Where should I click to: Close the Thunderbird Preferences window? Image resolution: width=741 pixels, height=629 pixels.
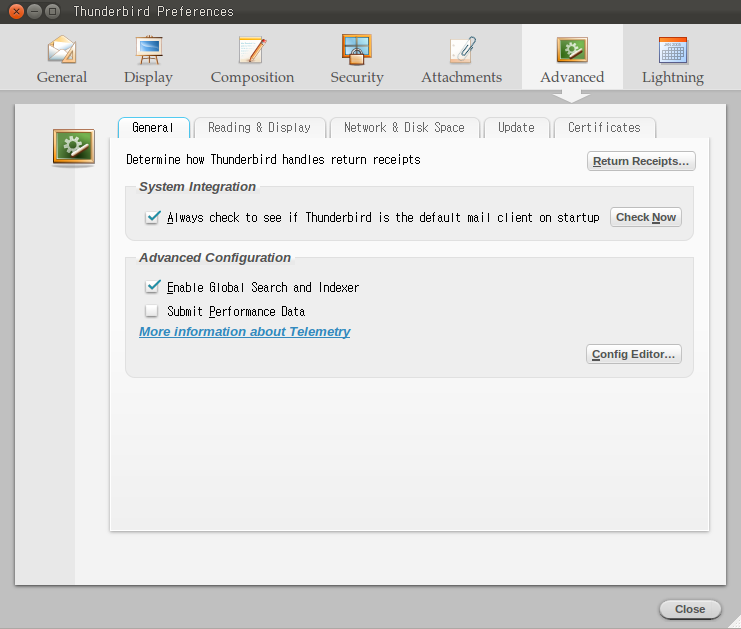coord(16,11)
